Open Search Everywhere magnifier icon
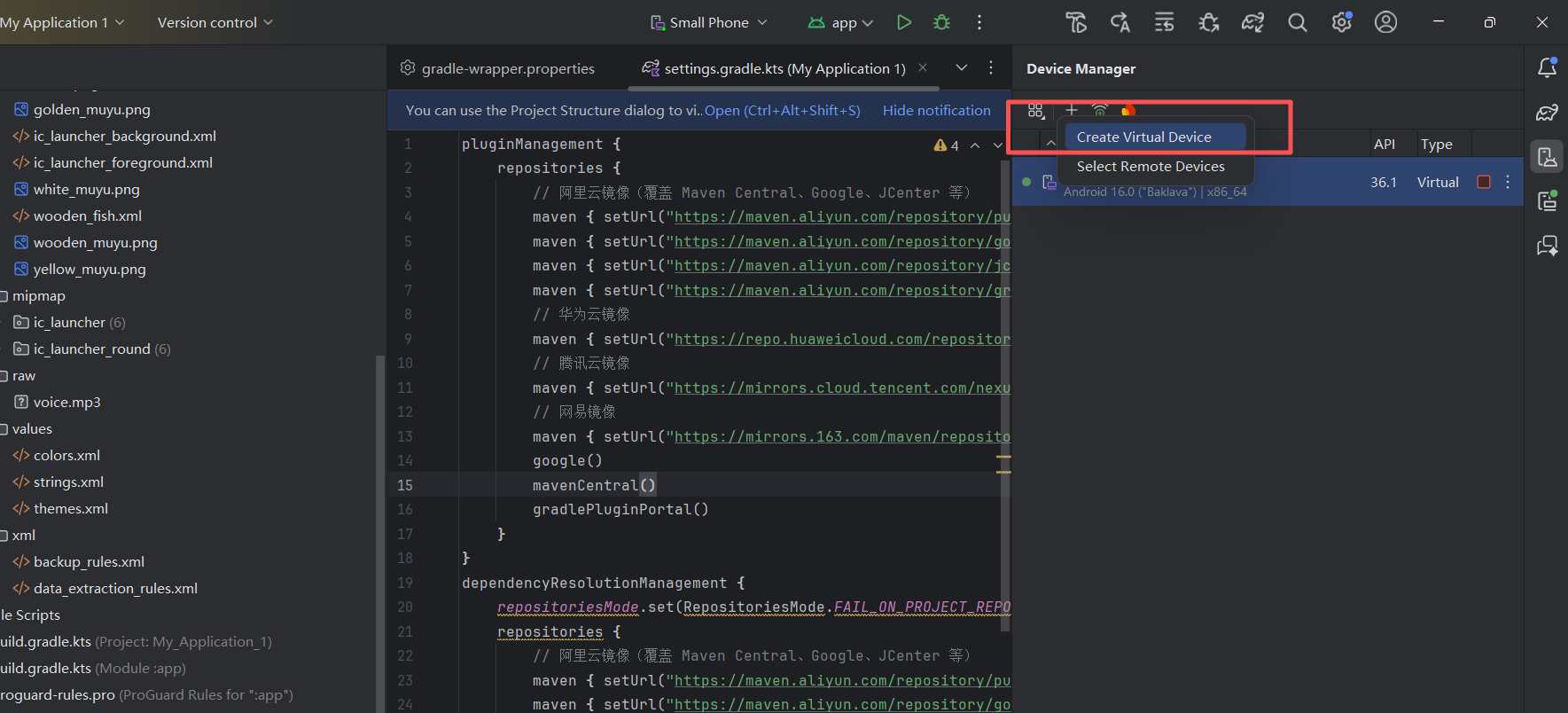The width and height of the screenshot is (1568, 713). point(1297,22)
